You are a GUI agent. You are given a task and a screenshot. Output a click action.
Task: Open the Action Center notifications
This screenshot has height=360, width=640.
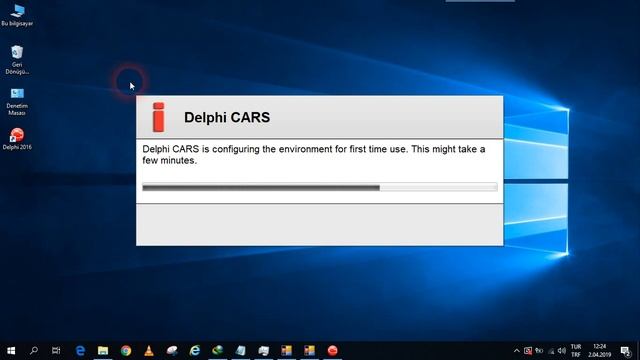coord(625,351)
